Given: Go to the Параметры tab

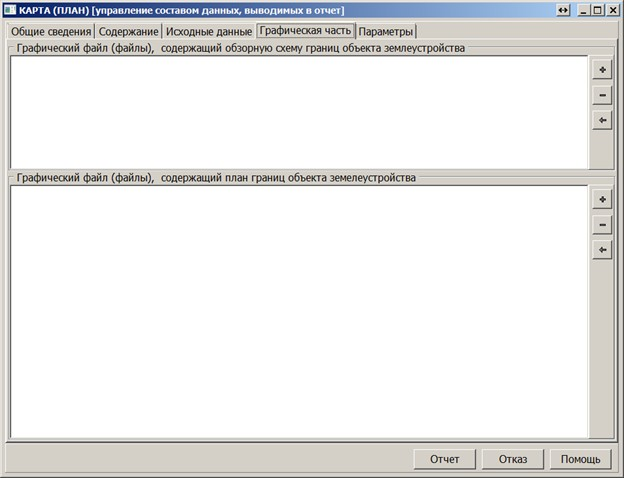Looking at the screenshot, I should (386, 31).
